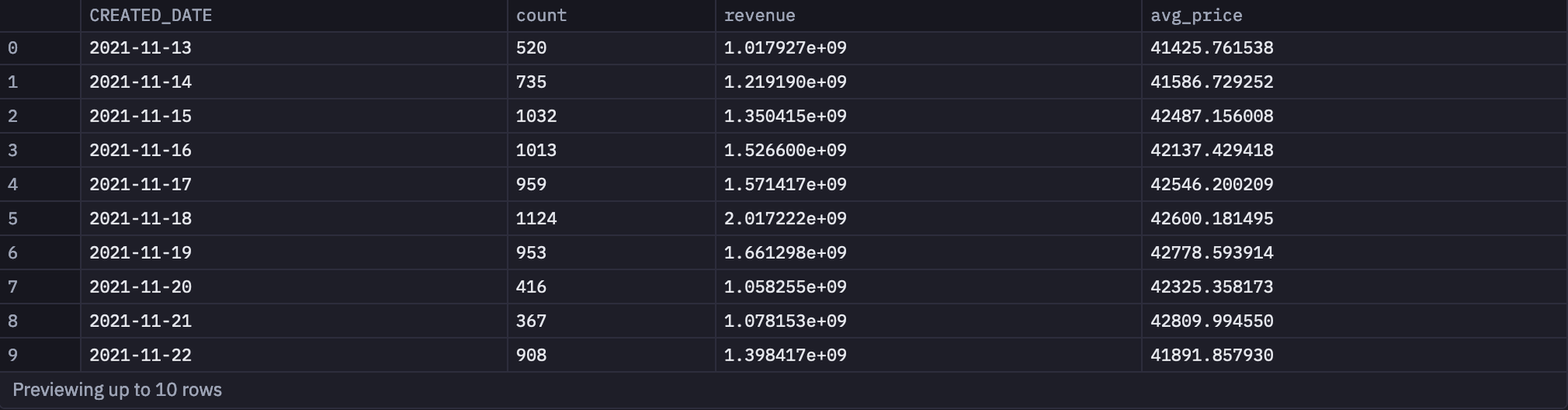The height and width of the screenshot is (410, 1568).
Task: Click the count value 735
Action: (532, 82)
